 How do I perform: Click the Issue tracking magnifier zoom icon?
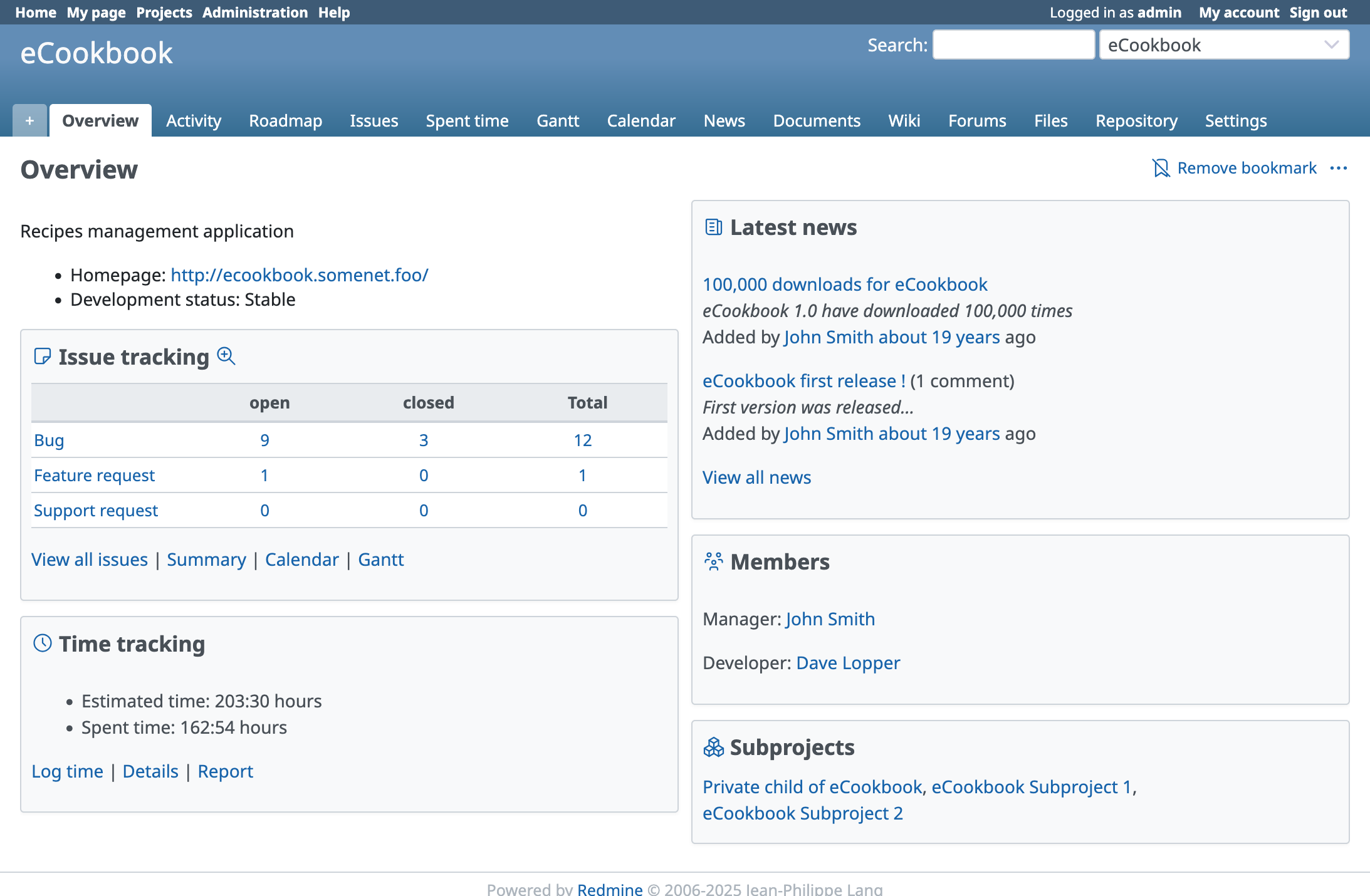[226, 356]
